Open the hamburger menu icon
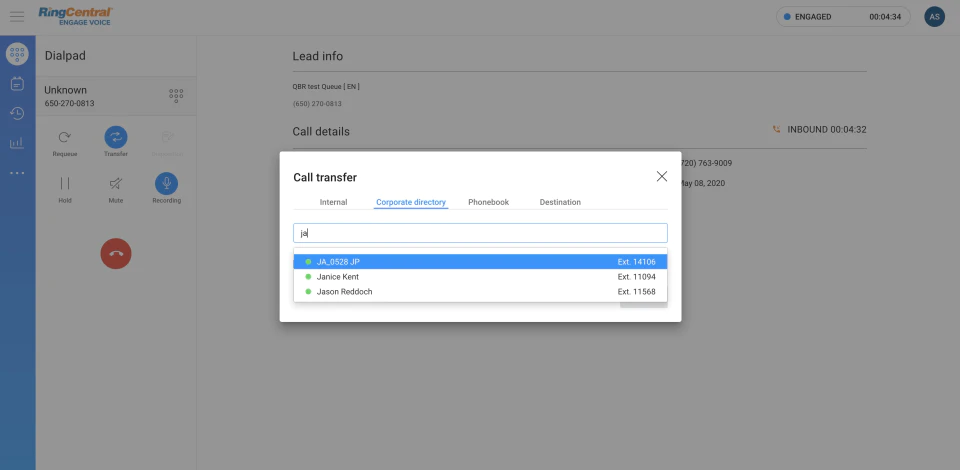The height and width of the screenshot is (470, 960). click(17, 17)
